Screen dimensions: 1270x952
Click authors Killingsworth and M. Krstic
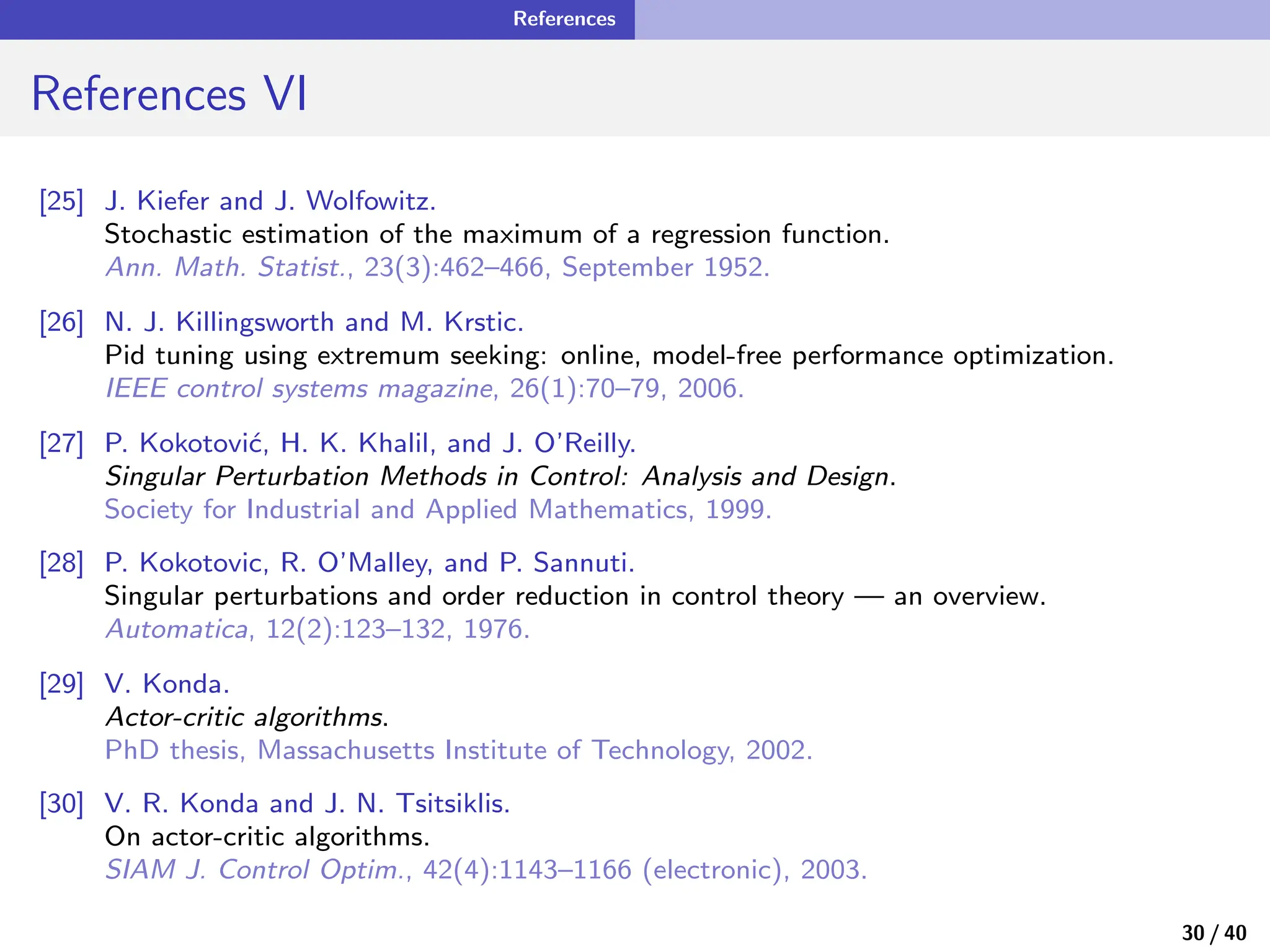pos(314,322)
